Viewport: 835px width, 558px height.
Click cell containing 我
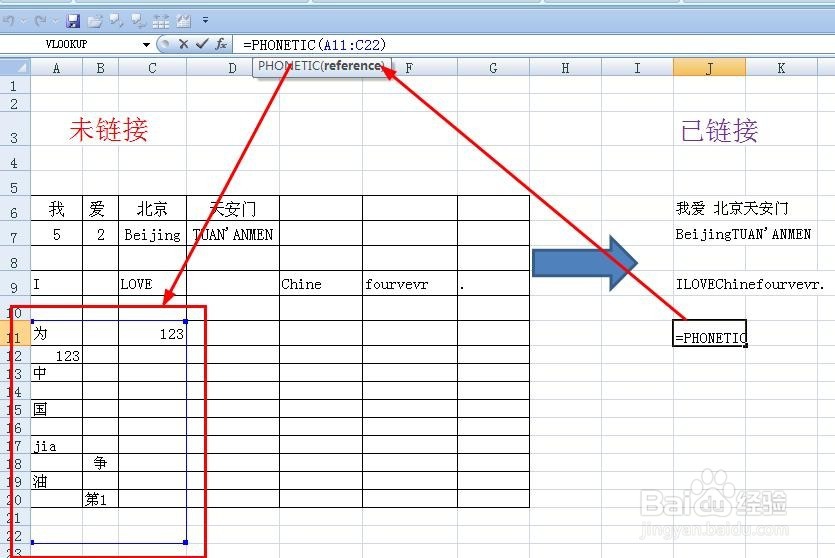(56, 208)
